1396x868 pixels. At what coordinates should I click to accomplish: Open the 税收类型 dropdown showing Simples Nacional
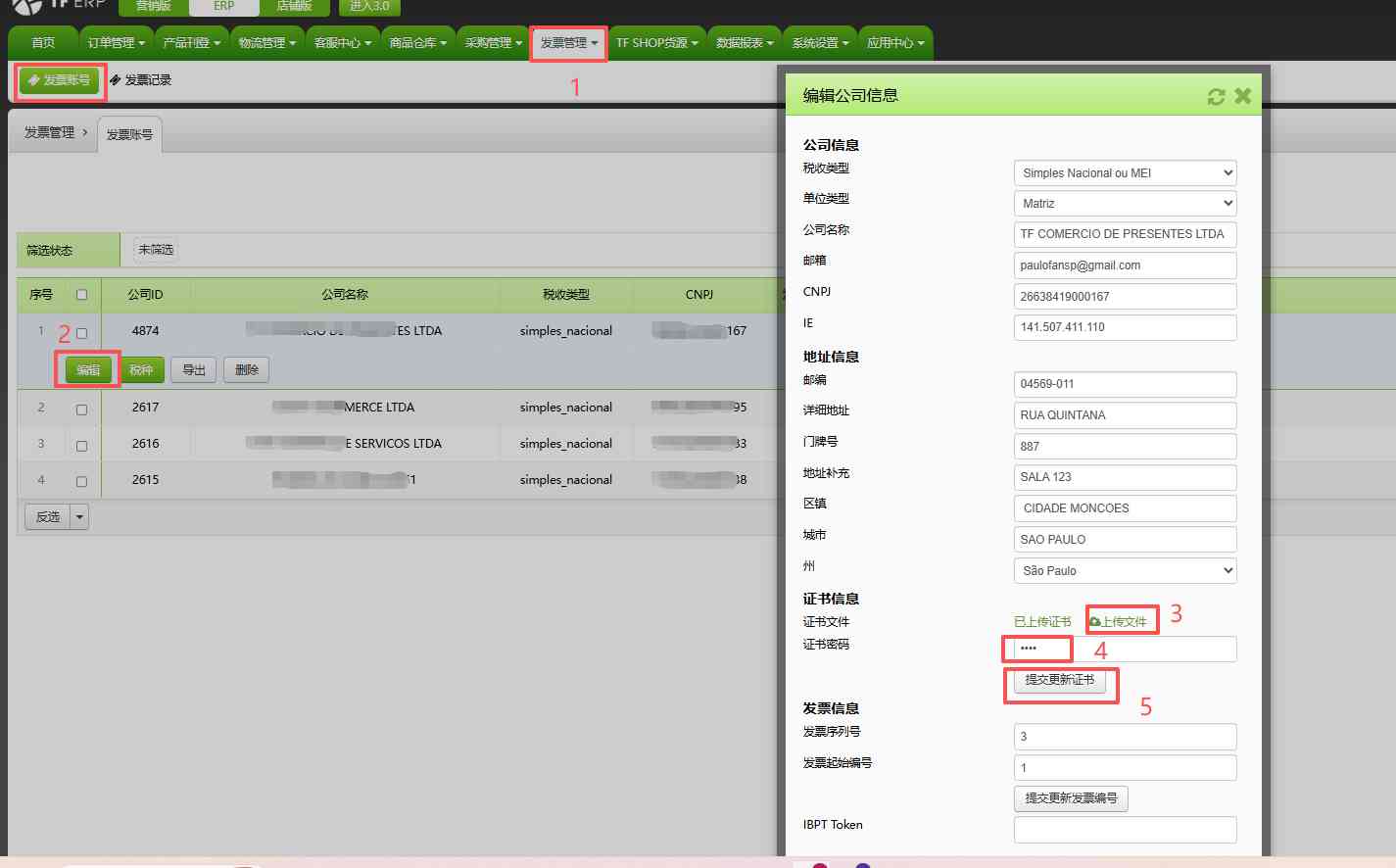click(1124, 172)
